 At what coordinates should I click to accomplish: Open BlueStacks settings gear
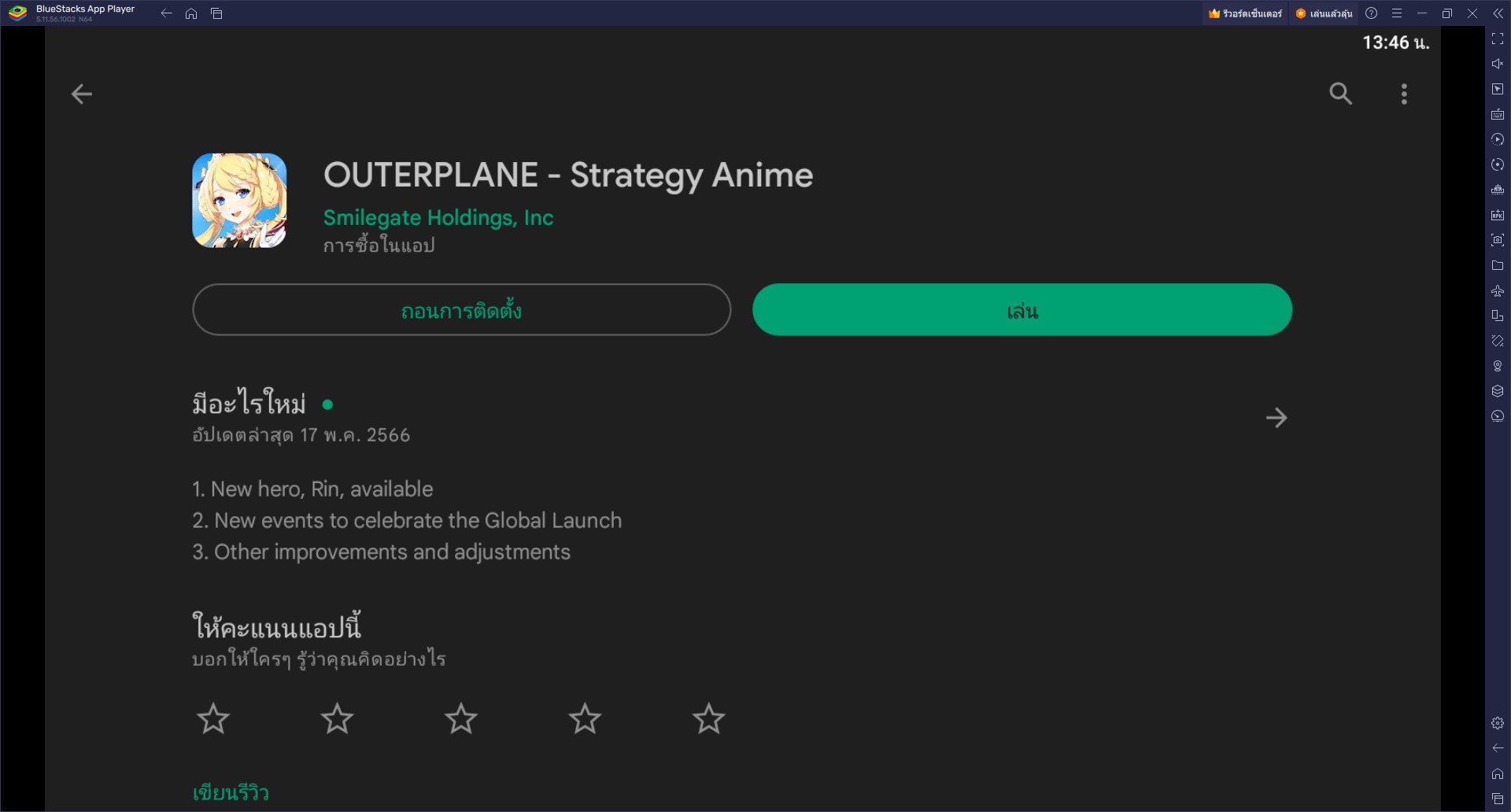[x=1498, y=723]
